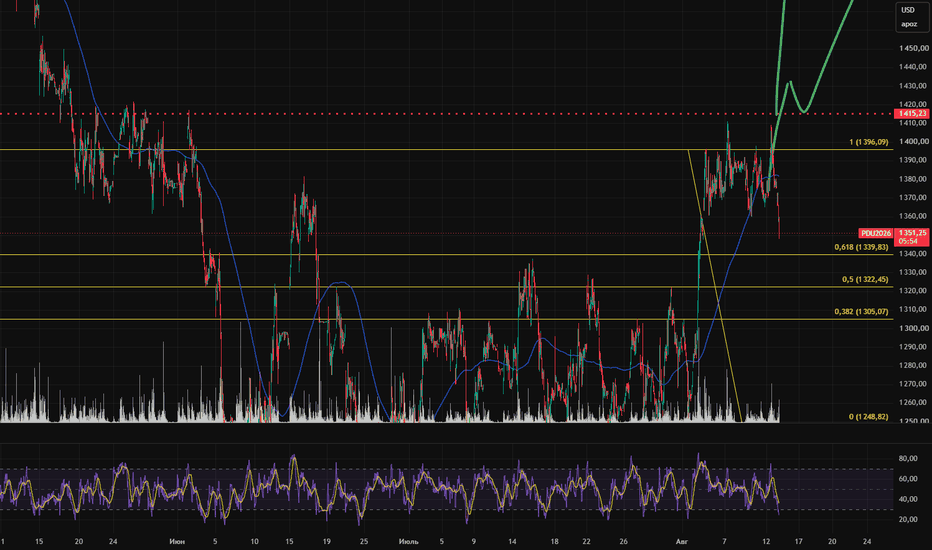Click 40,00 on the oscillator scale
932x550 pixels.
(908, 499)
